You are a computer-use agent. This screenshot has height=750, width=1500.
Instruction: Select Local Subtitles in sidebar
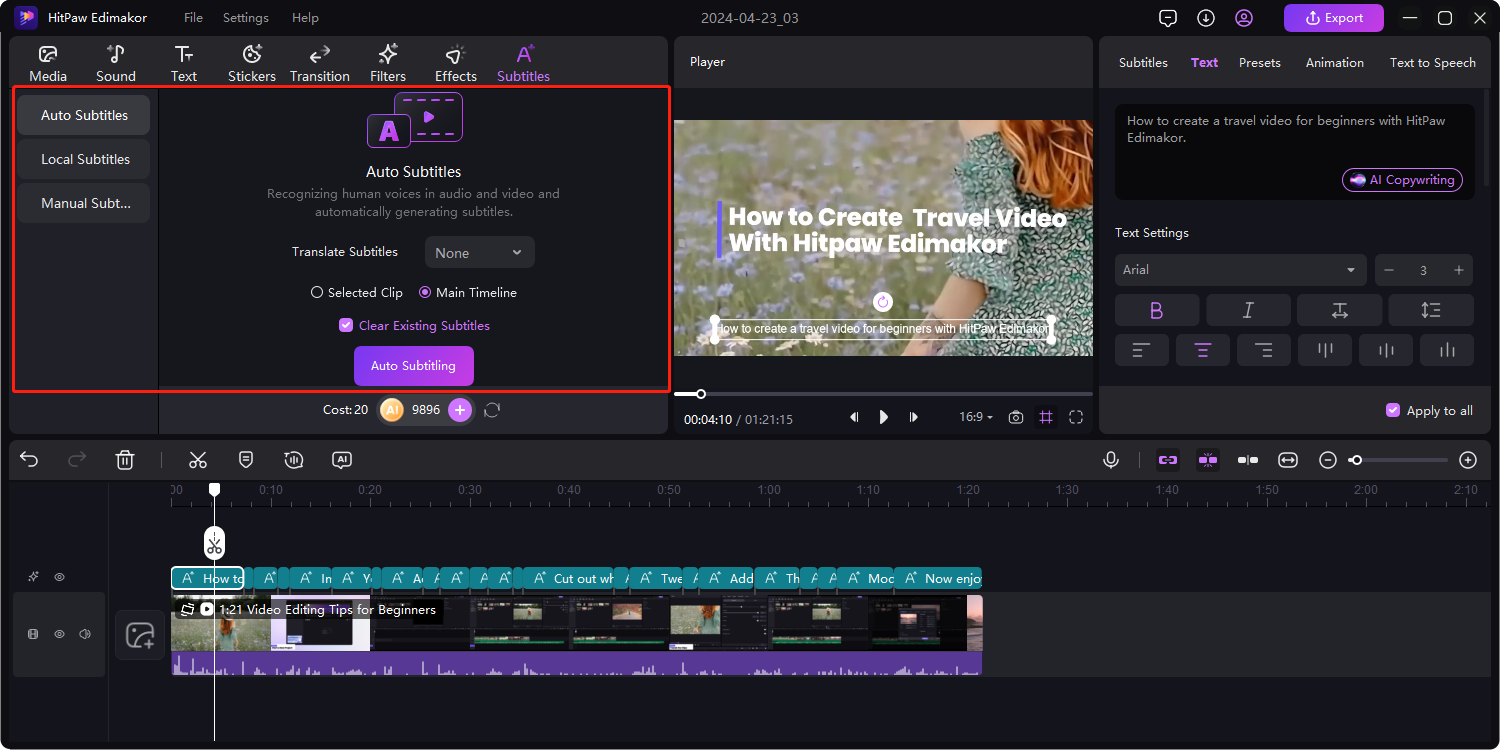tap(85, 159)
